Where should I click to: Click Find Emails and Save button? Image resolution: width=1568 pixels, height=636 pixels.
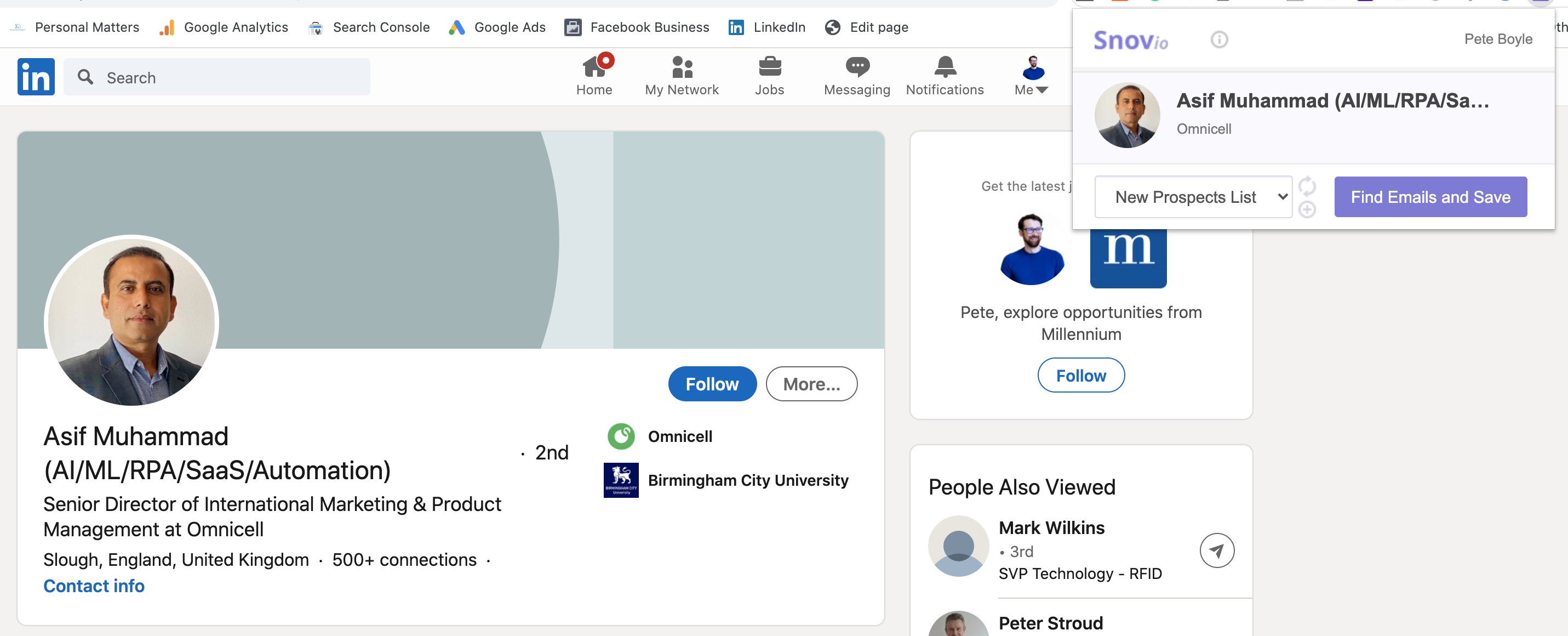(1430, 197)
